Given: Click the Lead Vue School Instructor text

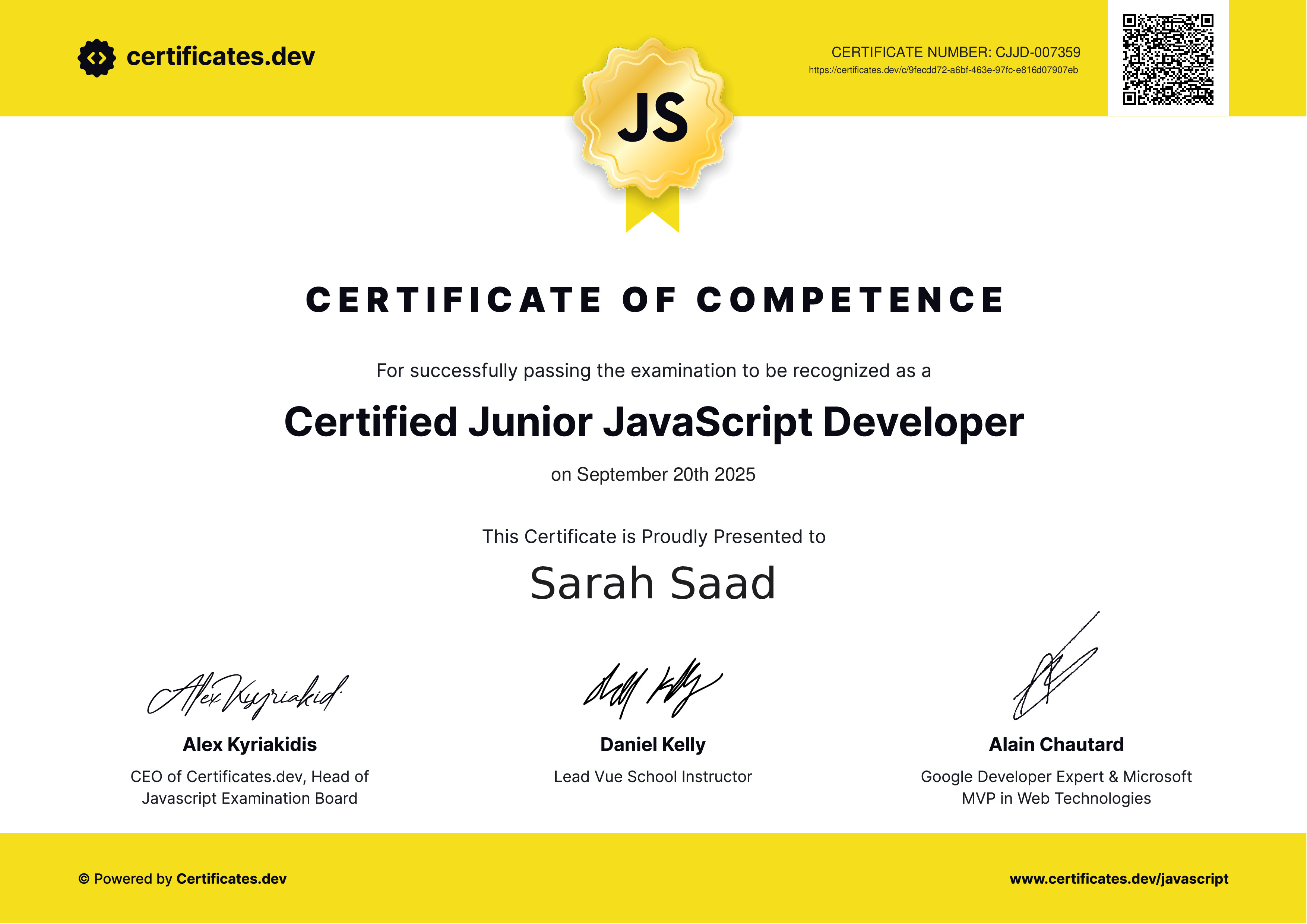Looking at the screenshot, I should click(x=653, y=777).
